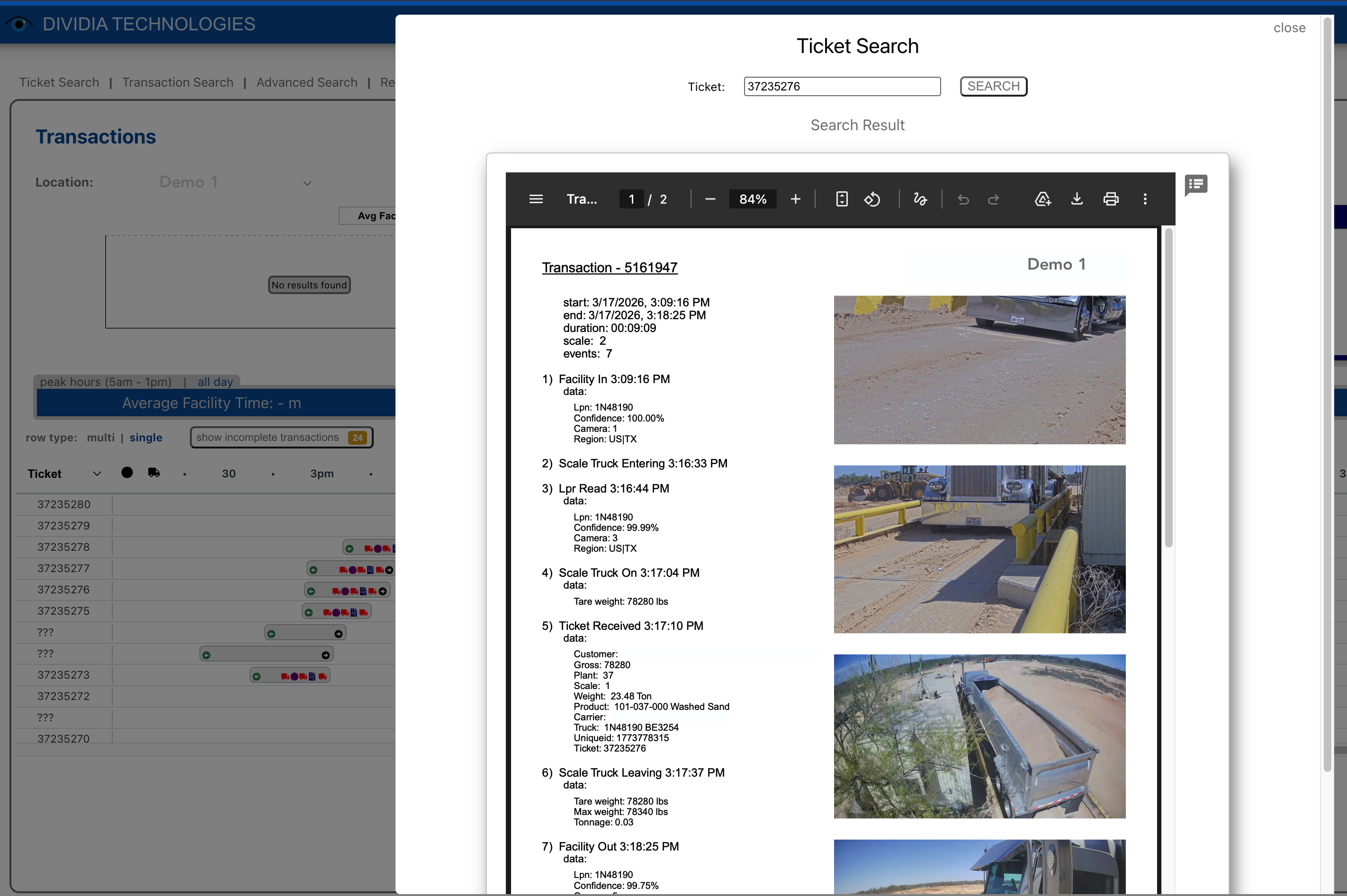Download the transaction PDF
The height and width of the screenshot is (896, 1347).
1077,199
